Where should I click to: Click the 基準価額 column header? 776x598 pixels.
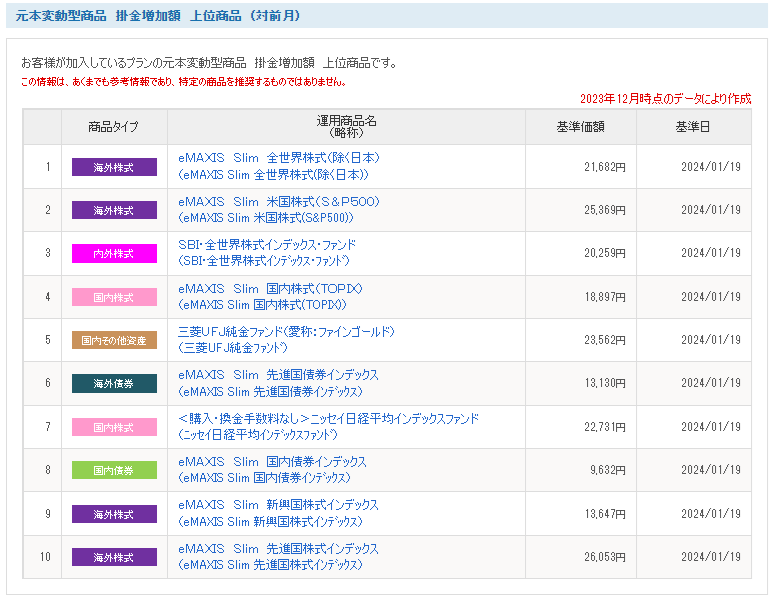[x=581, y=127]
